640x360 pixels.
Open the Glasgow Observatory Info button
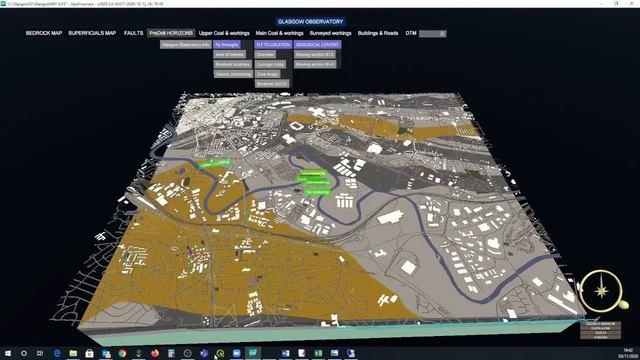click(x=185, y=44)
